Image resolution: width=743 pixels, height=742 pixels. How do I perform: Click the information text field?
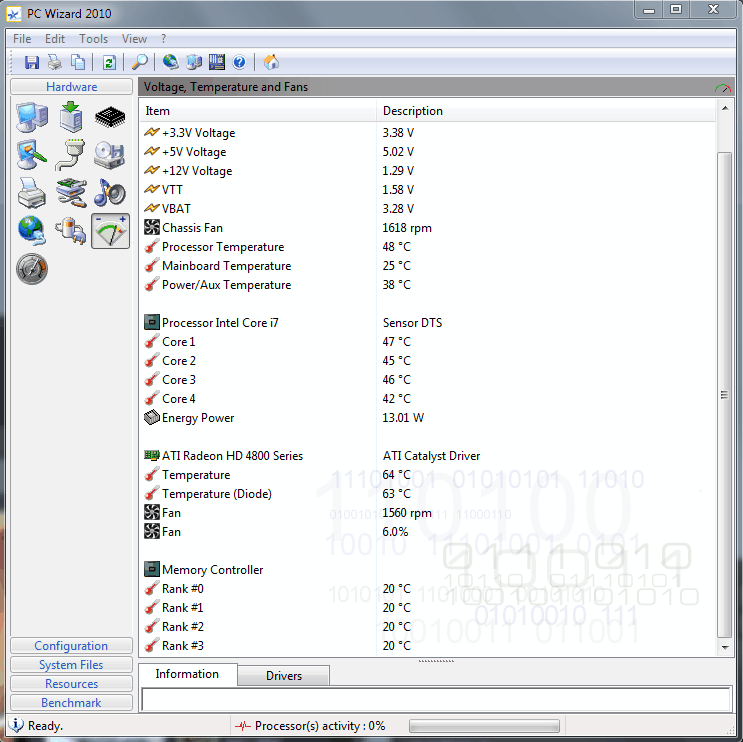click(436, 699)
